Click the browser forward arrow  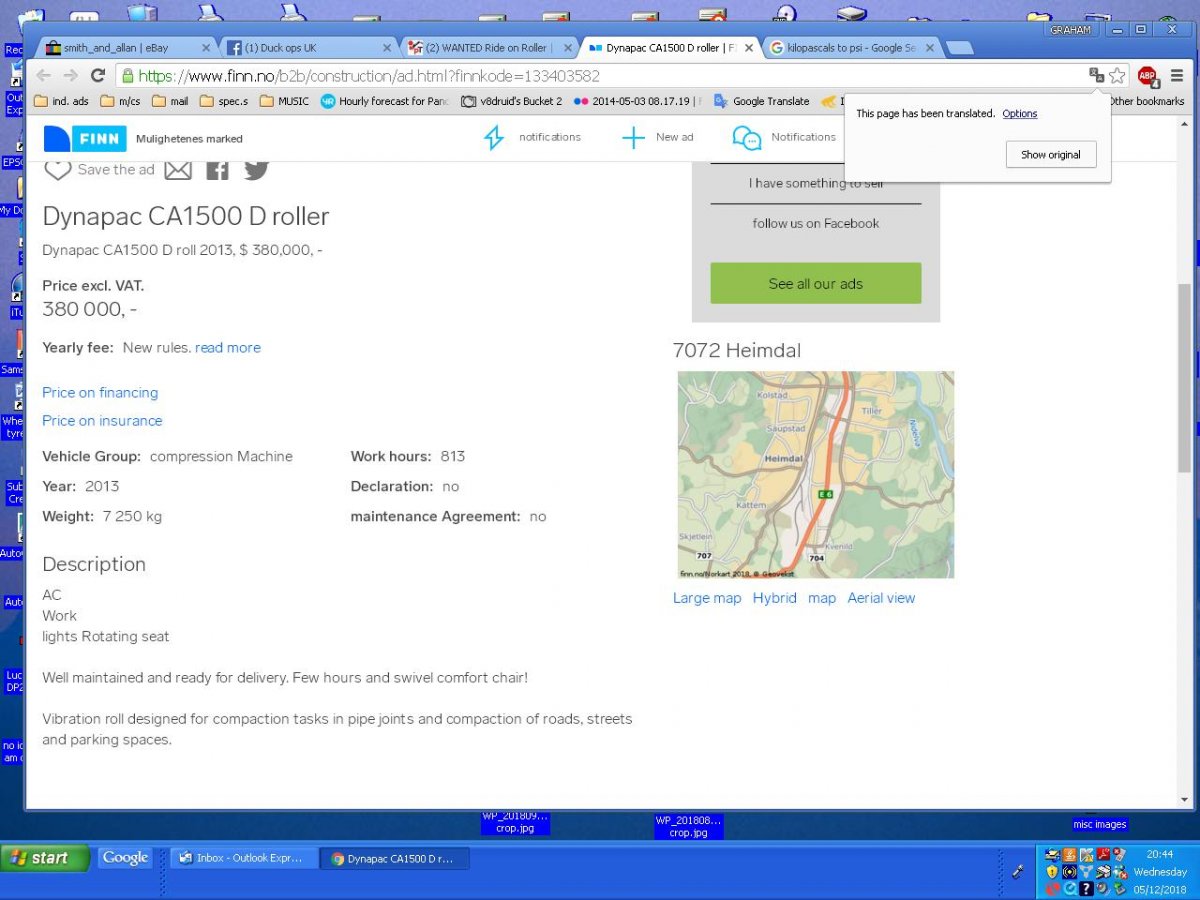click(x=70, y=76)
